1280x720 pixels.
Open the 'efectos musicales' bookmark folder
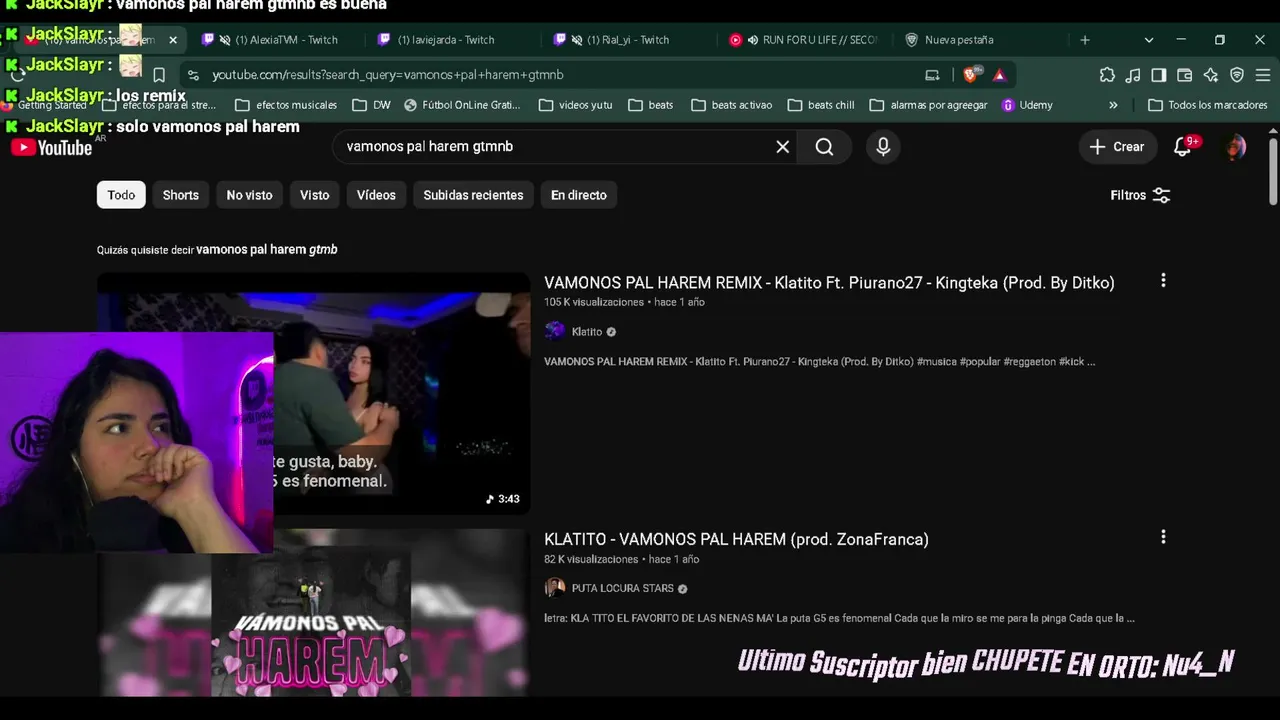click(x=285, y=105)
